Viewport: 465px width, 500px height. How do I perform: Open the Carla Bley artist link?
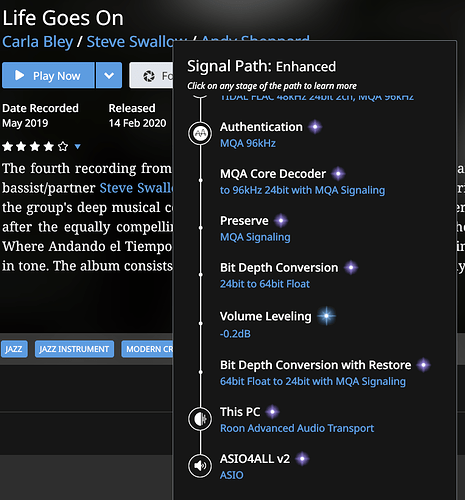click(37, 42)
